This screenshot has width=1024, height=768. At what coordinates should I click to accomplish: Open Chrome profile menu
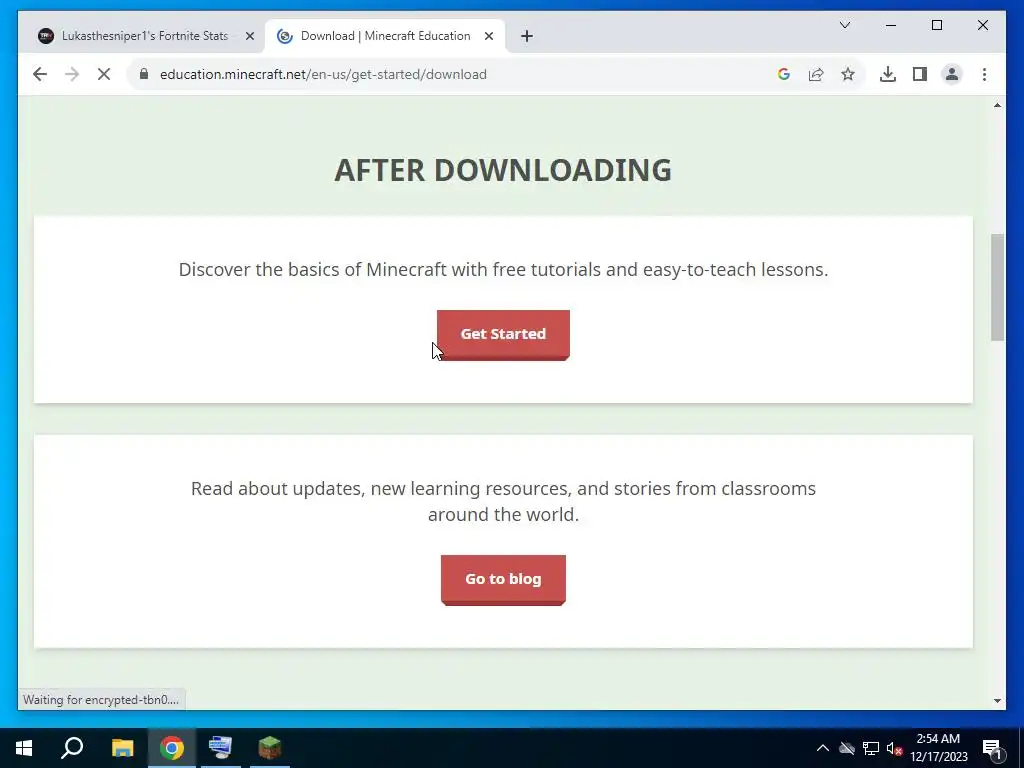(x=952, y=74)
